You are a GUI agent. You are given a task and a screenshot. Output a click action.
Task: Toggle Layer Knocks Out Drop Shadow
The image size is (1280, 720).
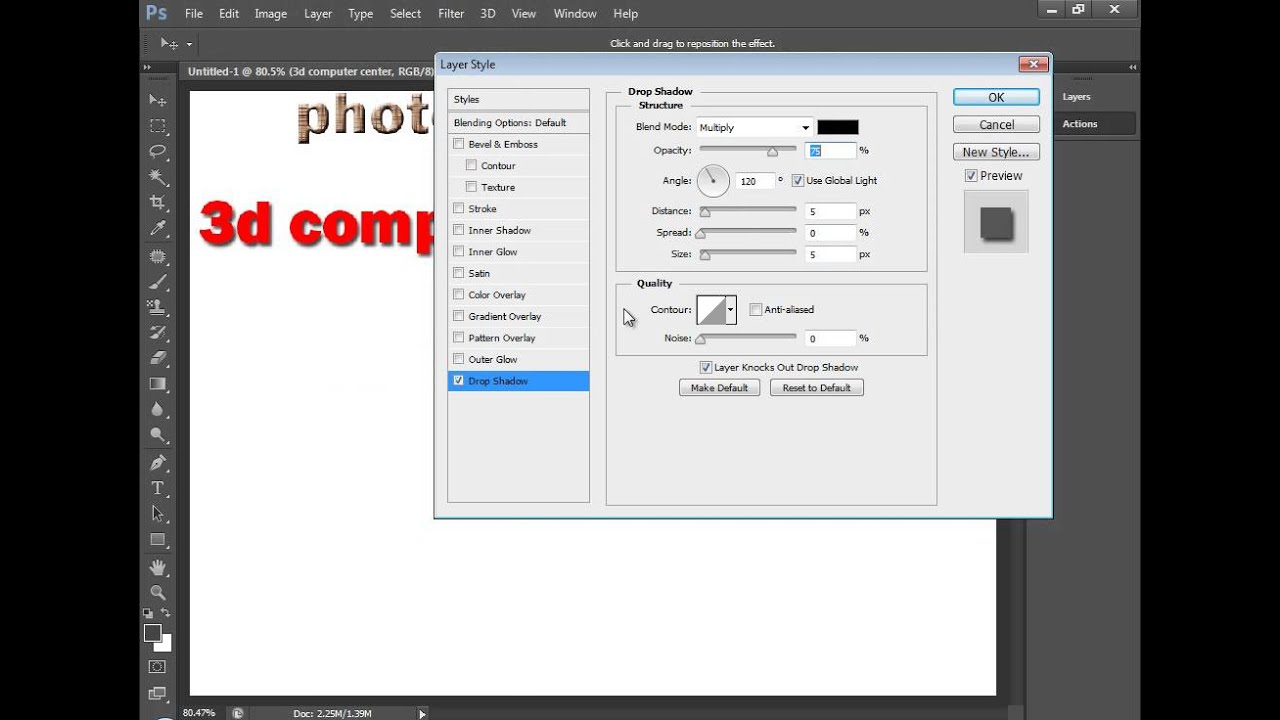[706, 368]
